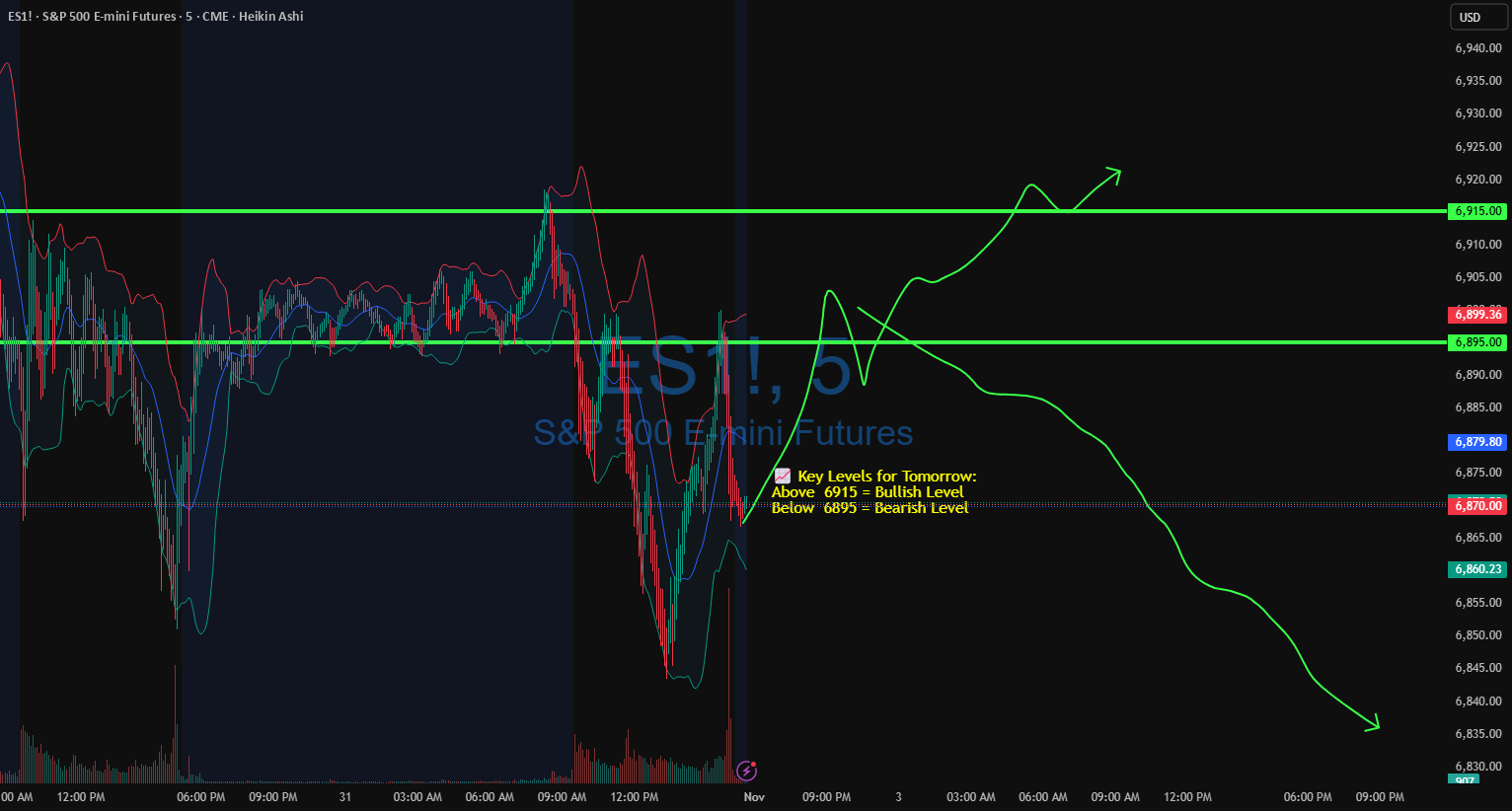
Task: Click the S&P 500 E-mini Futures watermark
Action: pos(723,432)
